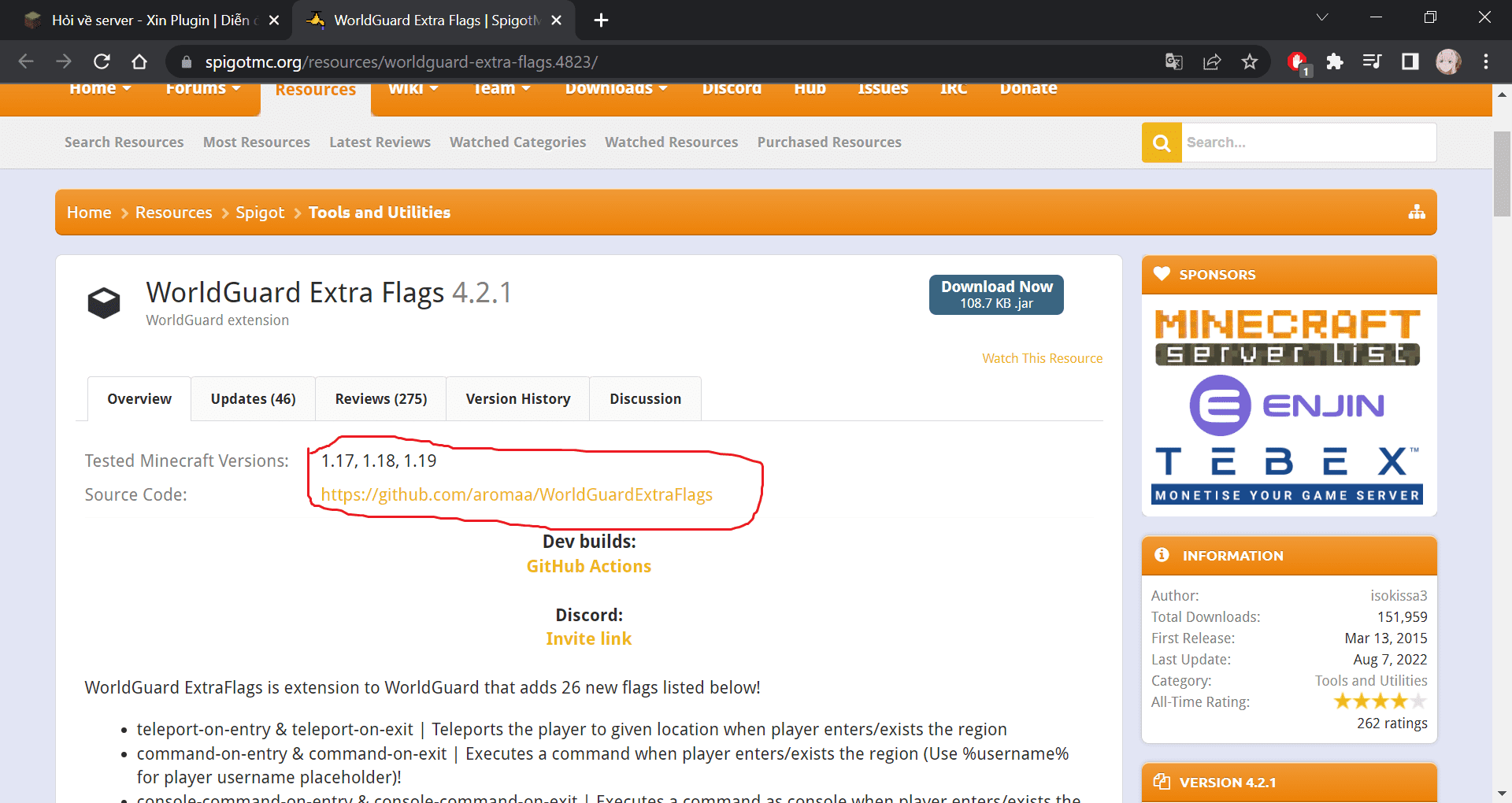Expand the tab search chevron
This screenshot has width=1512, height=803.
[1322, 17]
